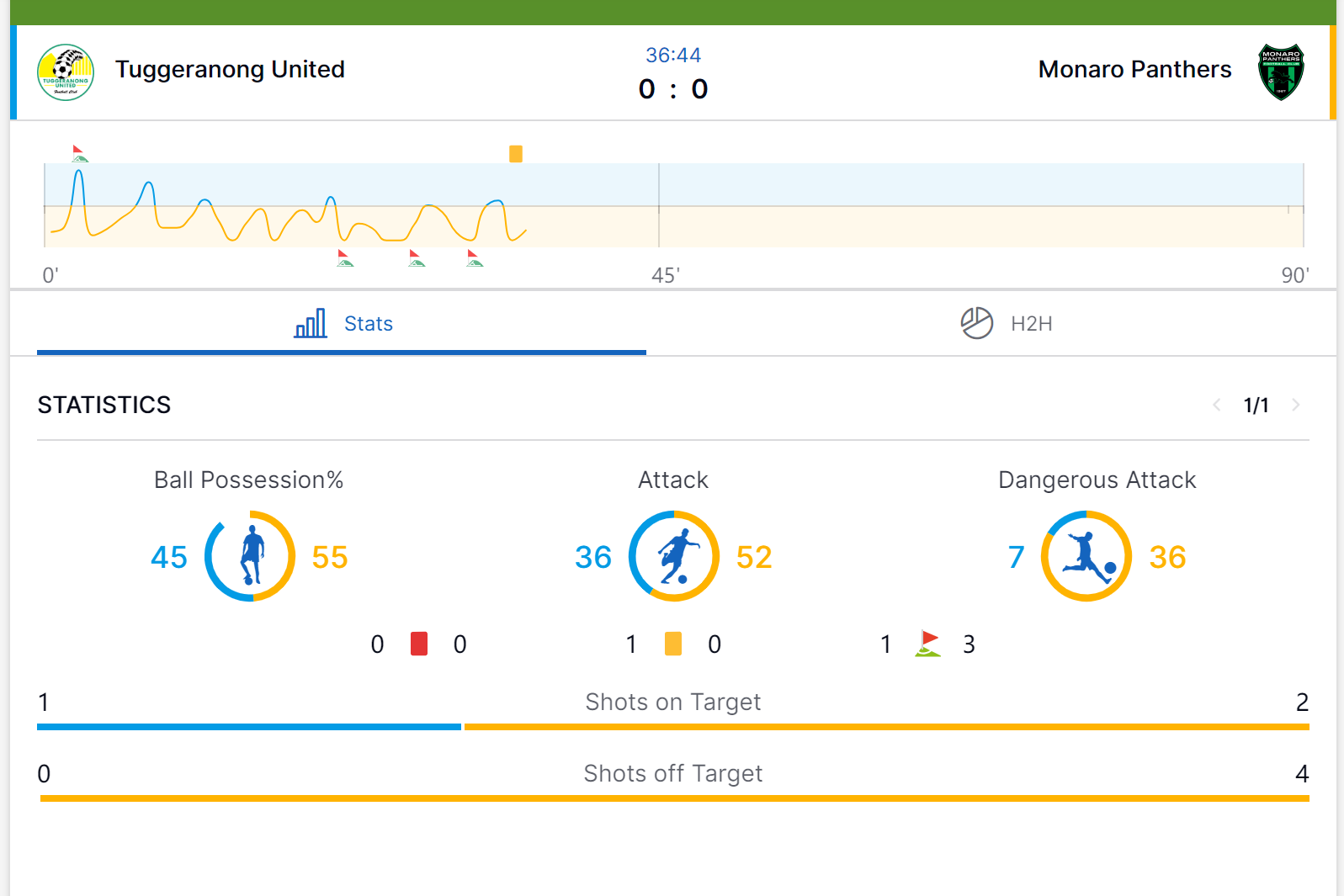
Task: Go to next statistics page arrow
Action: pyautogui.click(x=1296, y=405)
